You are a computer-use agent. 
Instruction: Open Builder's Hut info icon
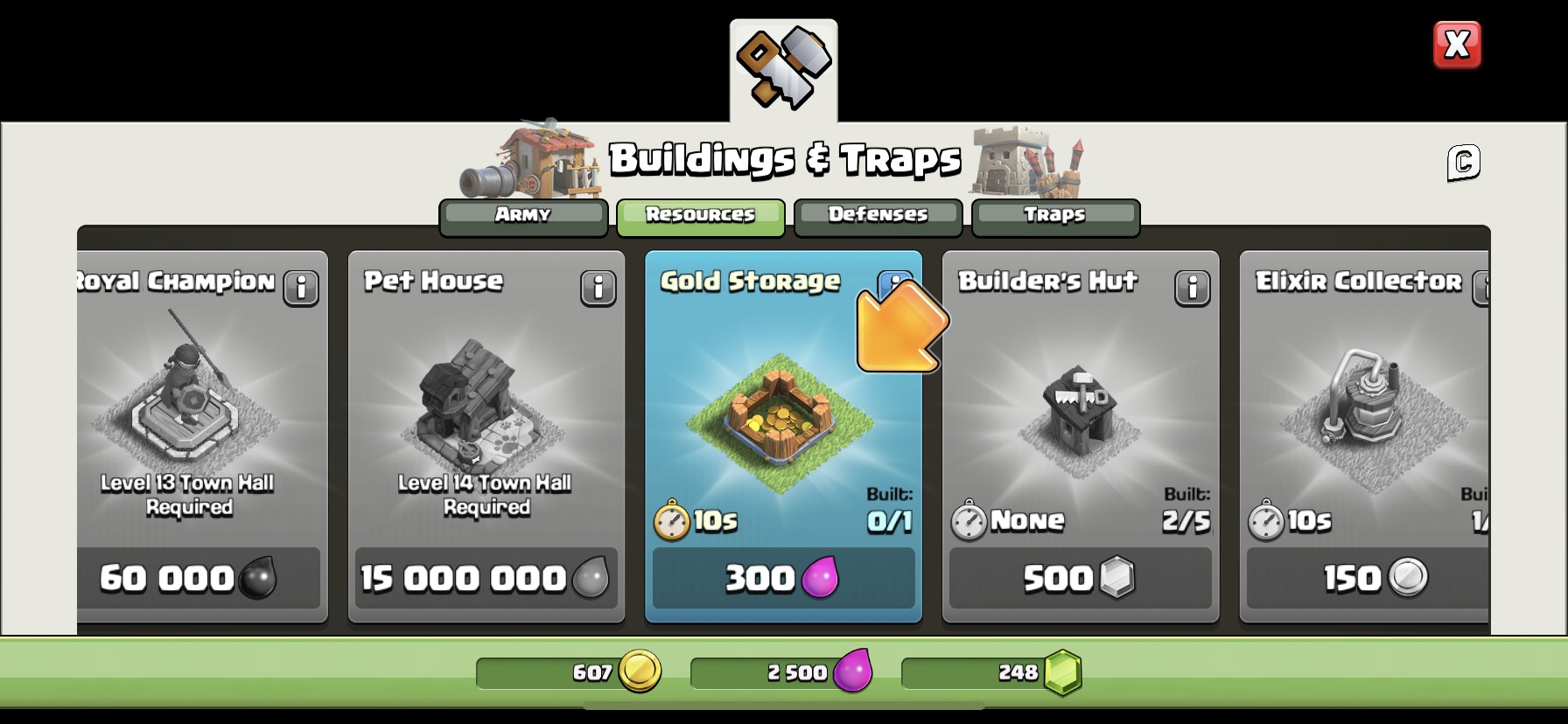(1193, 288)
